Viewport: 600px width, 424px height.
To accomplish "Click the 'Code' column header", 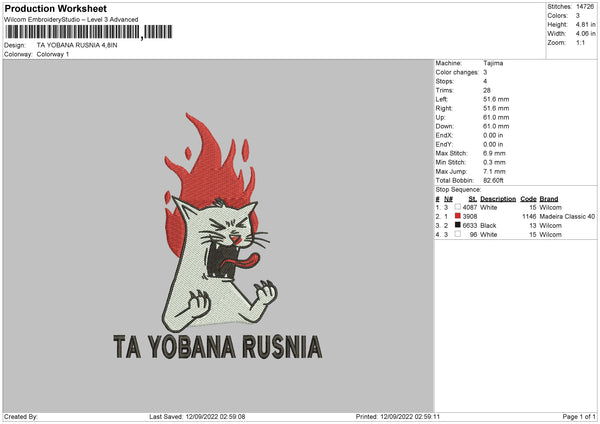I will [528, 199].
